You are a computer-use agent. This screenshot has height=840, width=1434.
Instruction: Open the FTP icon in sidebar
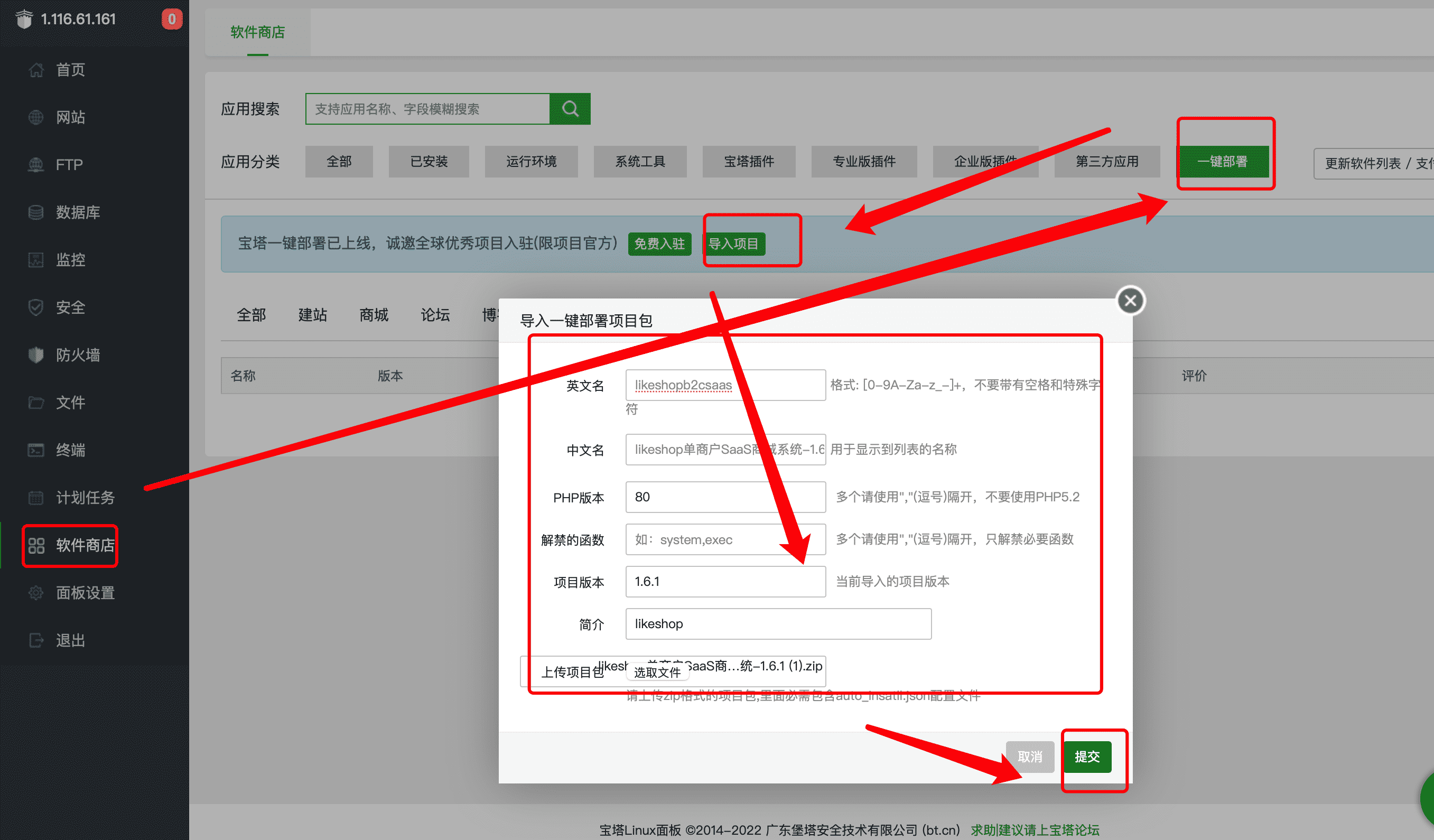pyautogui.click(x=36, y=164)
